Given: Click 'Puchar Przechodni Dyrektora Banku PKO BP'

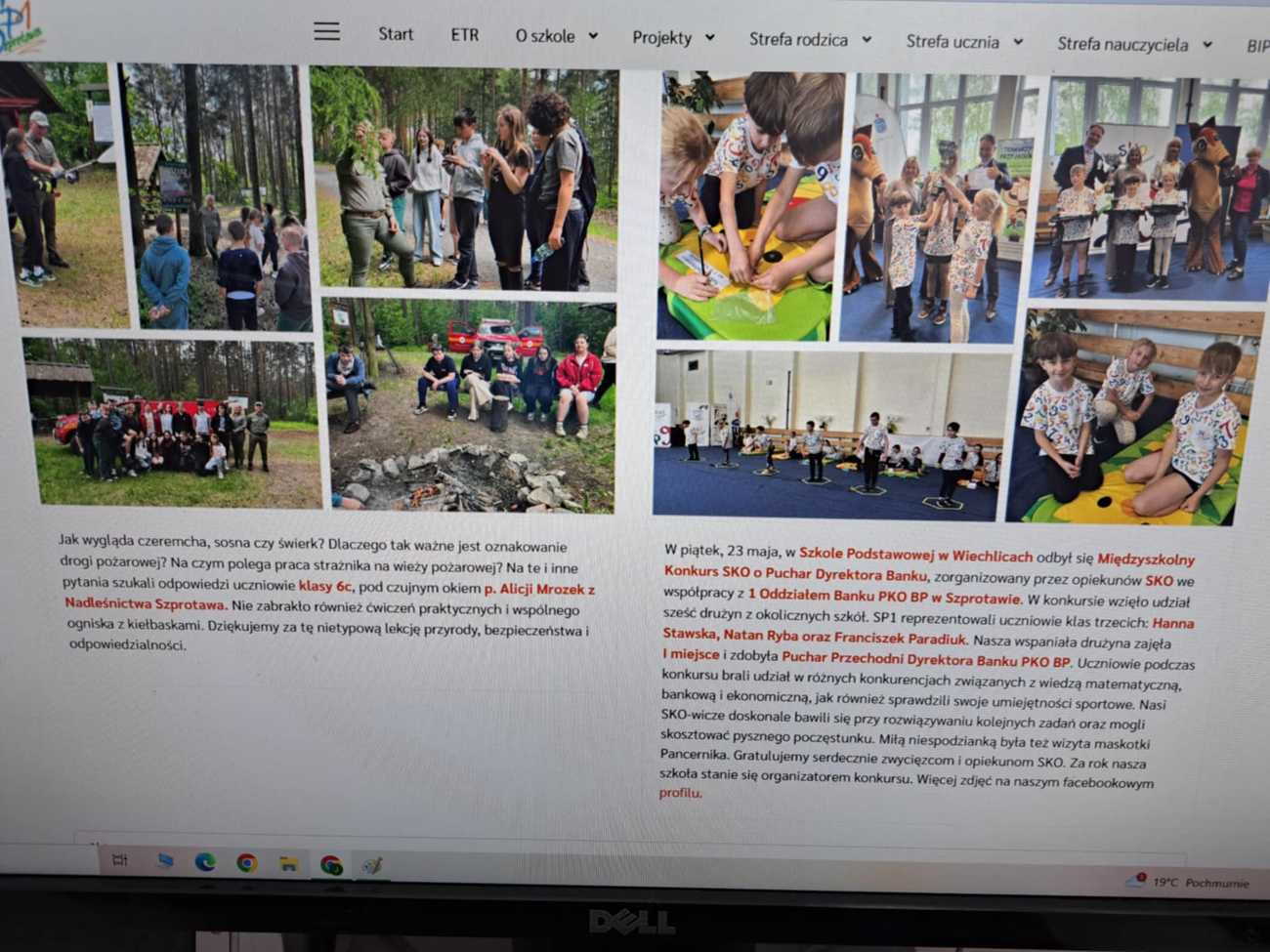Looking at the screenshot, I should point(925,661).
